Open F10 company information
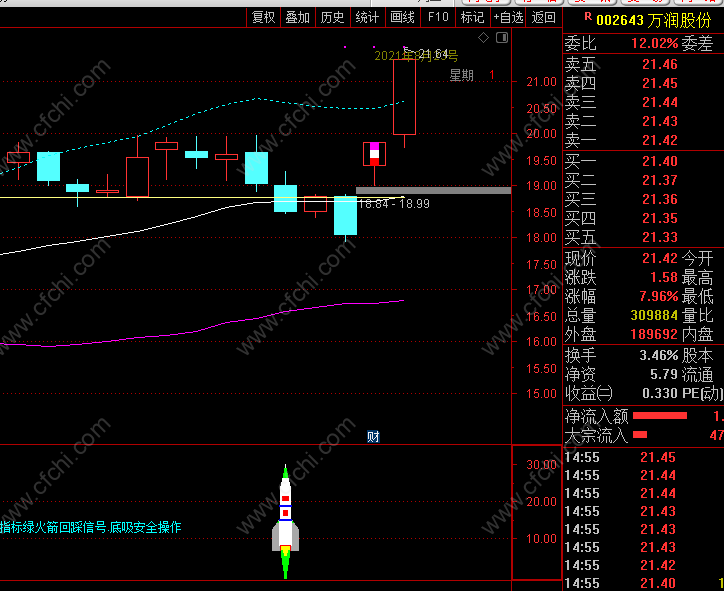 click(x=438, y=17)
